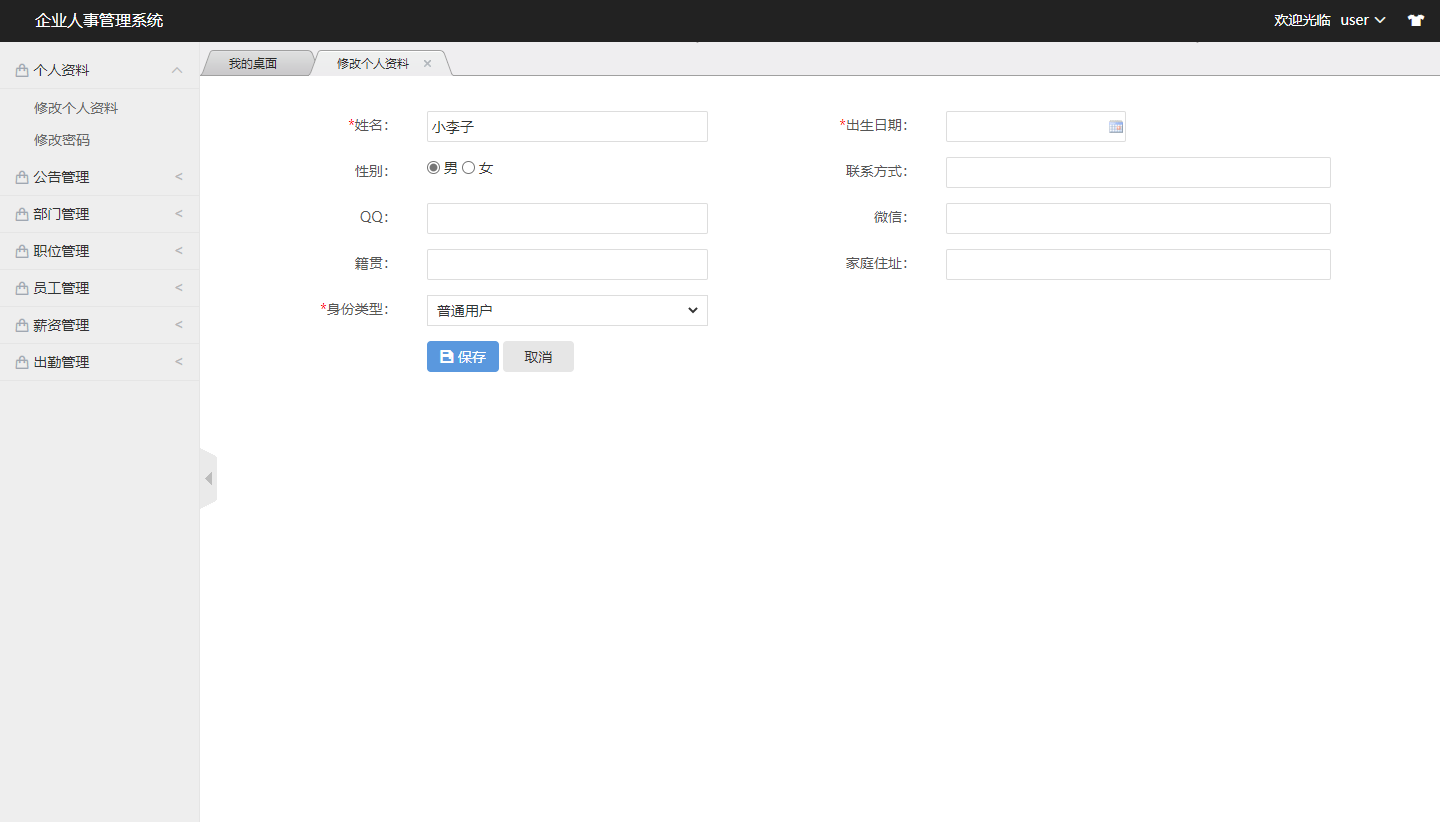The image size is (1440, 822).
Task: Select the 男 gender radio button
Action: pos(433,167)
